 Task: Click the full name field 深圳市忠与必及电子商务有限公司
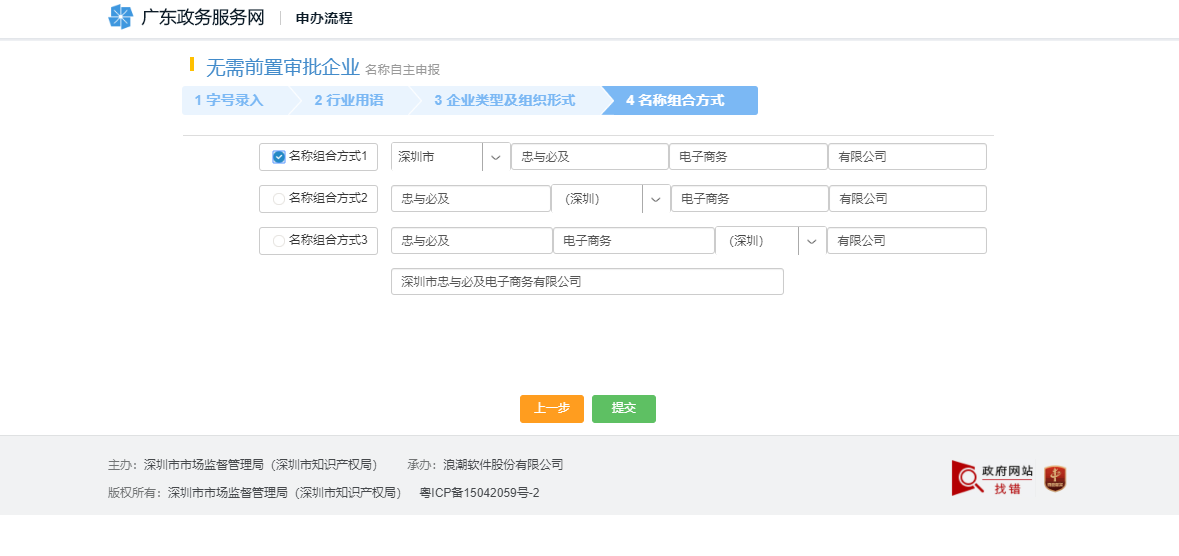587,282
